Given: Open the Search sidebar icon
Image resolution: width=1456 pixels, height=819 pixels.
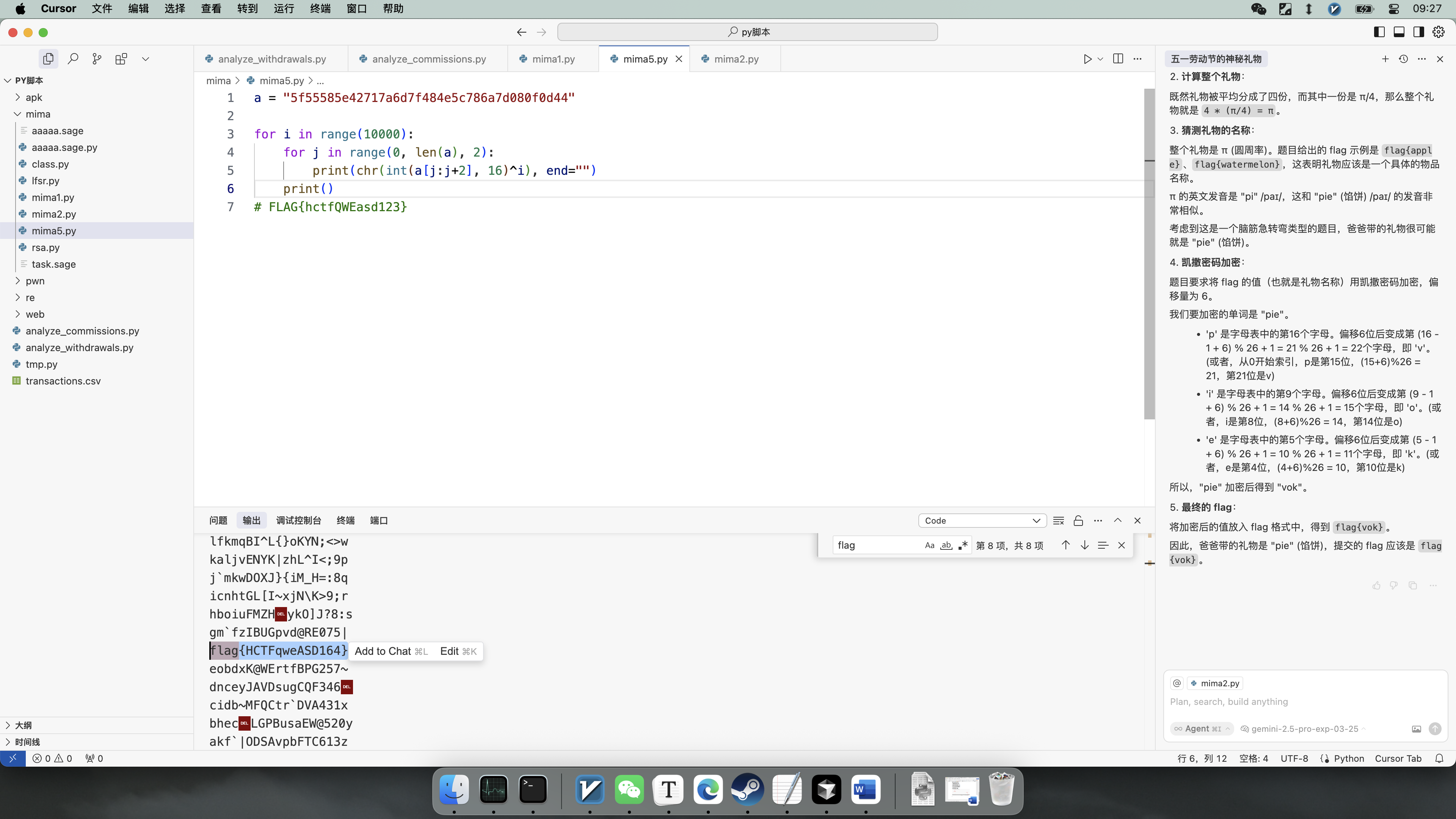Looking at the screenshot, I should pyautogui.click(x=73, y=59).
